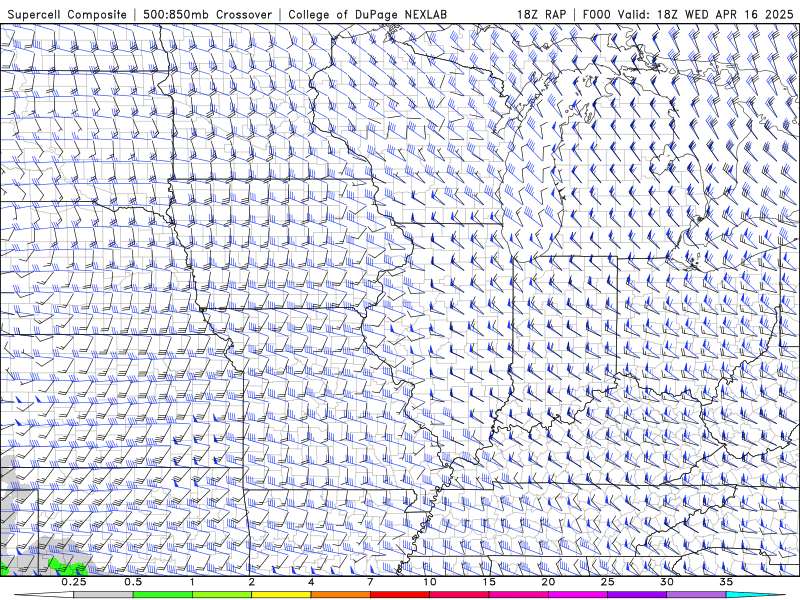Image resolution: width=800 pixels, height=600 pixels.
Task: Select the cyan arrow end of color bar
Action: (x=755, y=595)
